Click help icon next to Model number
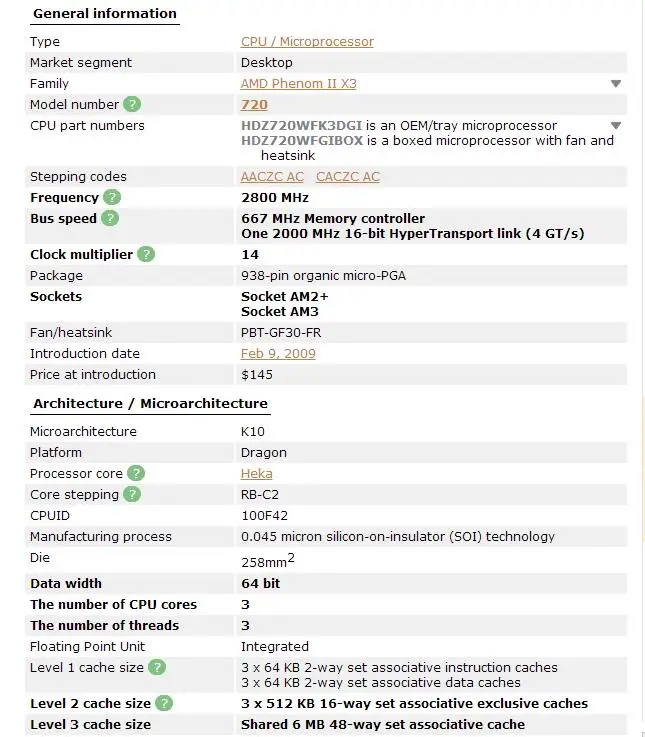The width and height of the screenshot is (645, 737). point(132,105)
